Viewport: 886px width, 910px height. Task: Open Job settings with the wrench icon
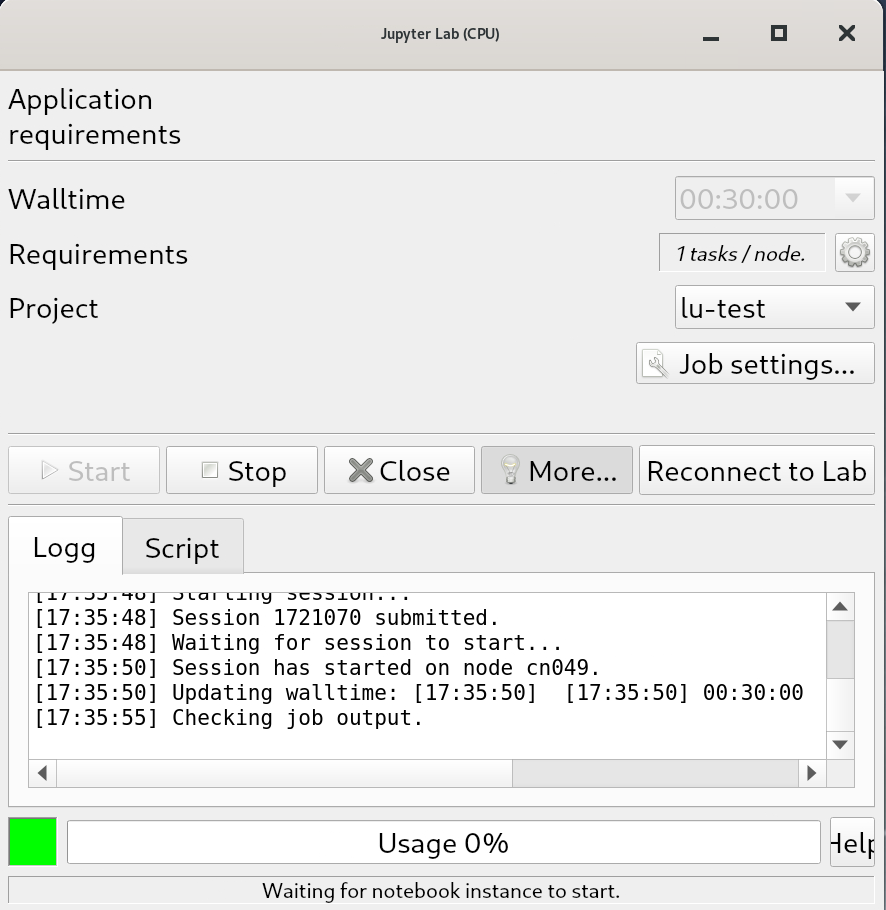coord(755,364)
